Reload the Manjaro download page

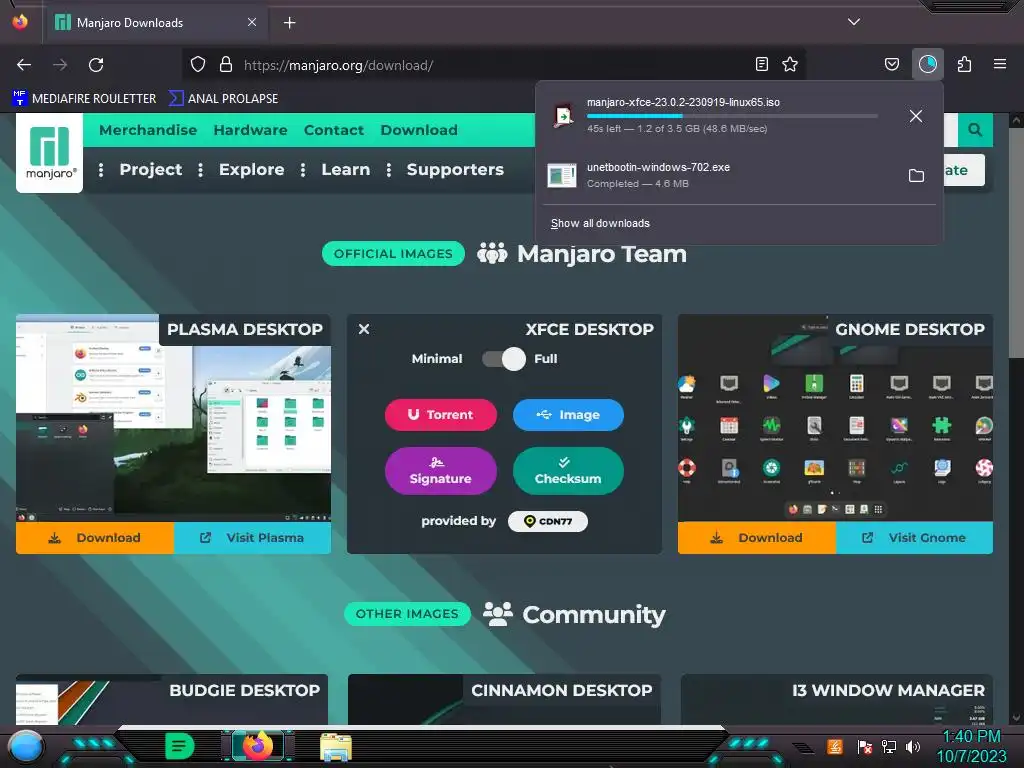coord(96,65)
